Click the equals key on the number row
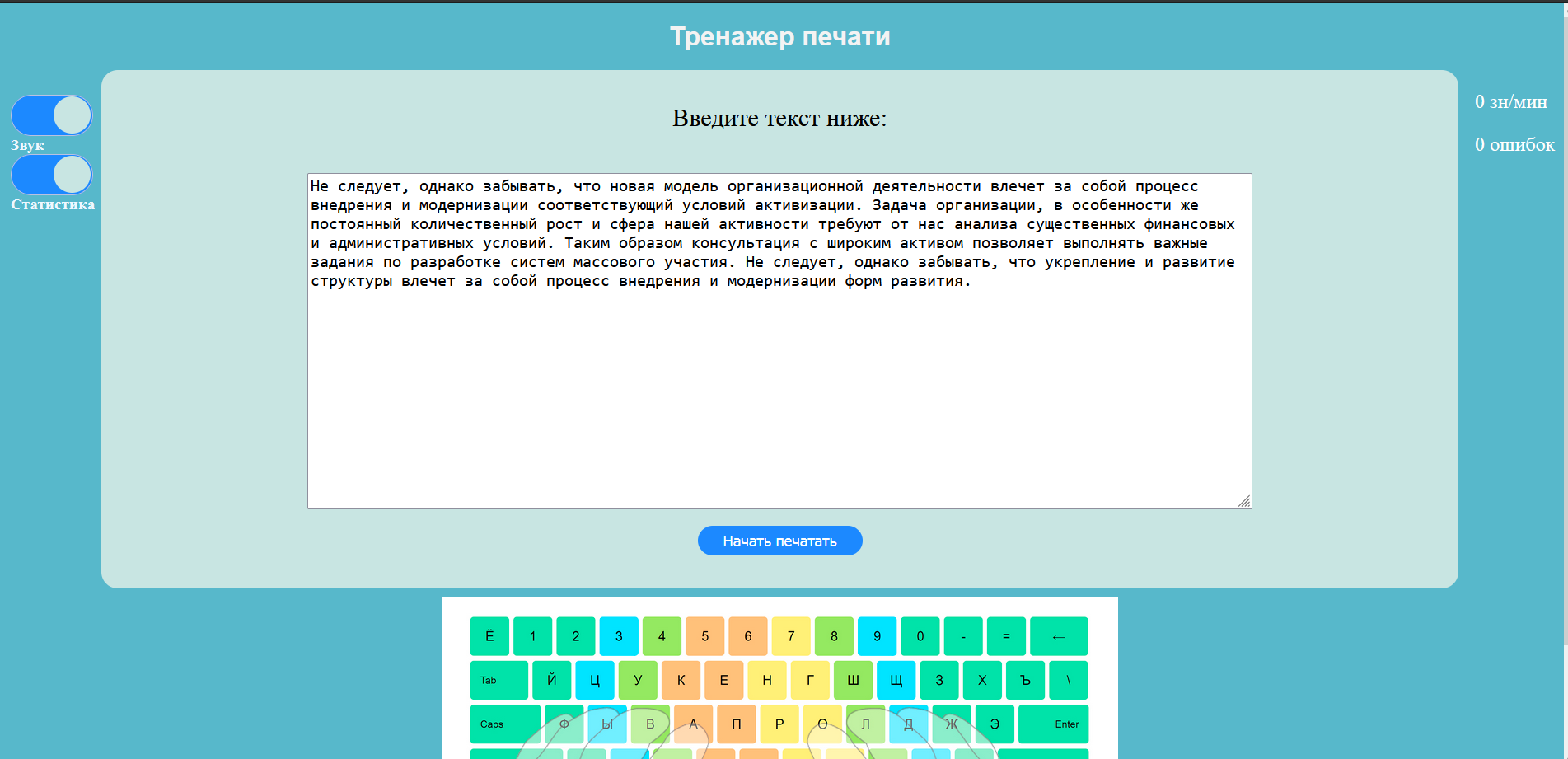Screen dimensions: 1568x759 [1006, 636]
